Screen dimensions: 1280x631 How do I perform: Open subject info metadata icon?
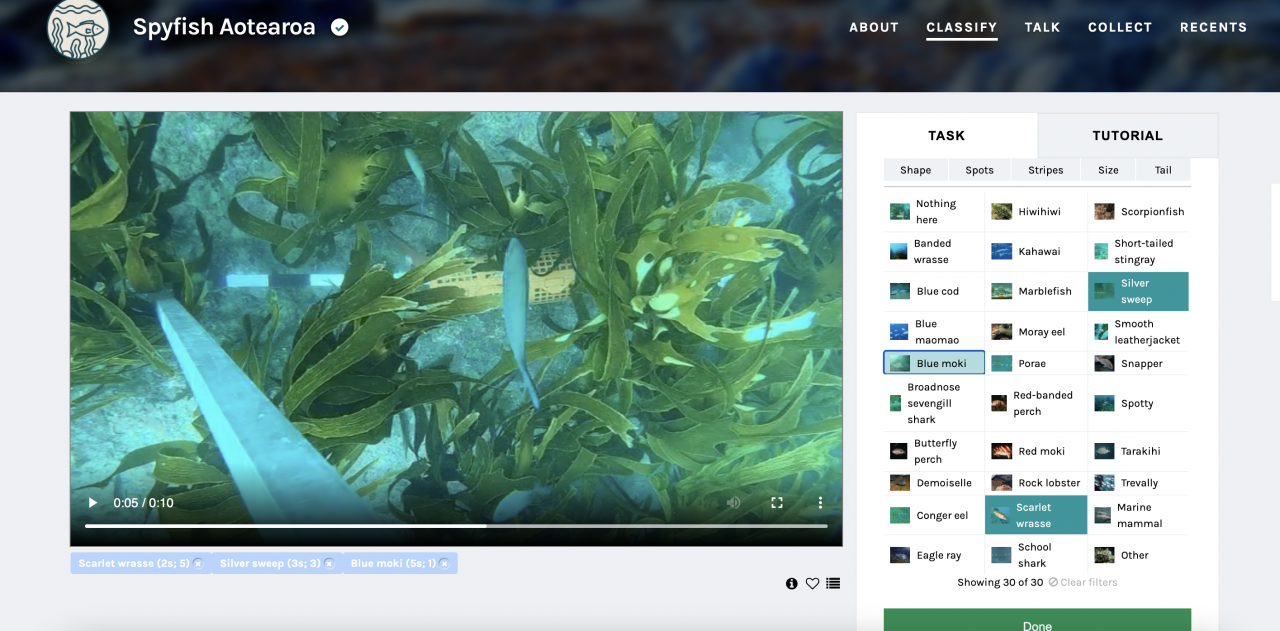pyautogui.click(x=792, y=584)
